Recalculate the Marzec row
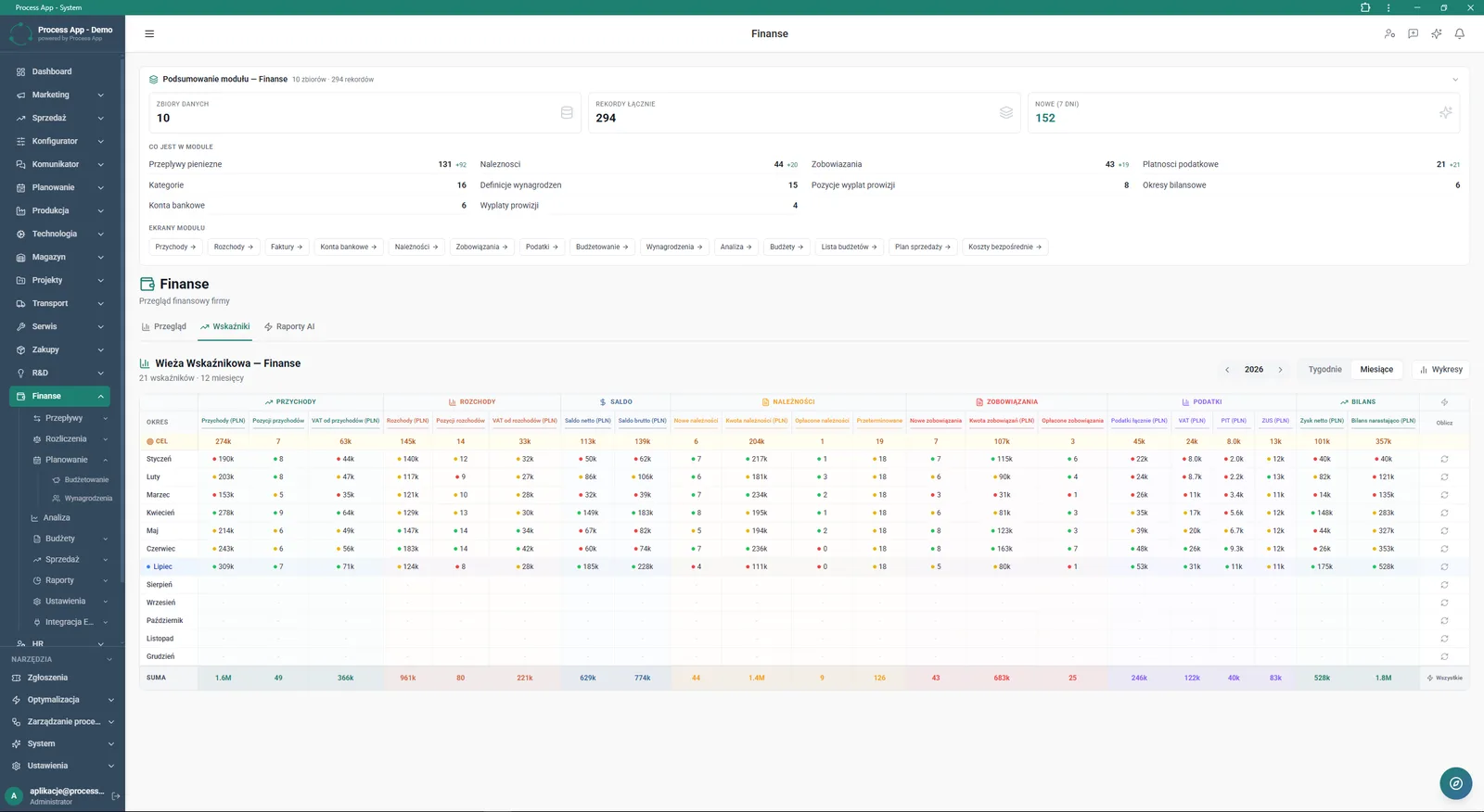 (1444, 495)
